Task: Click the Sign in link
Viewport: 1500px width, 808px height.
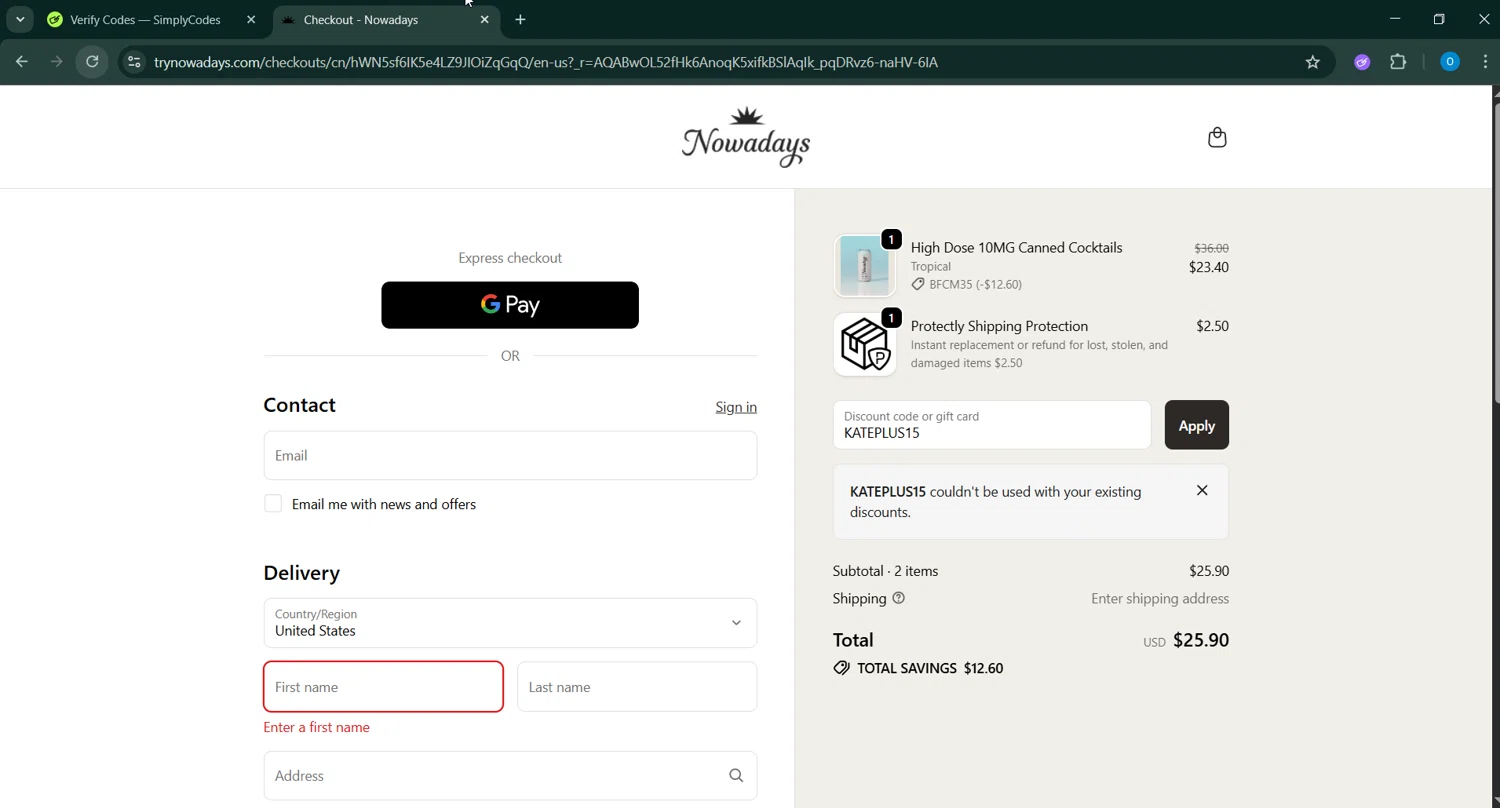Action: point(736,407)
